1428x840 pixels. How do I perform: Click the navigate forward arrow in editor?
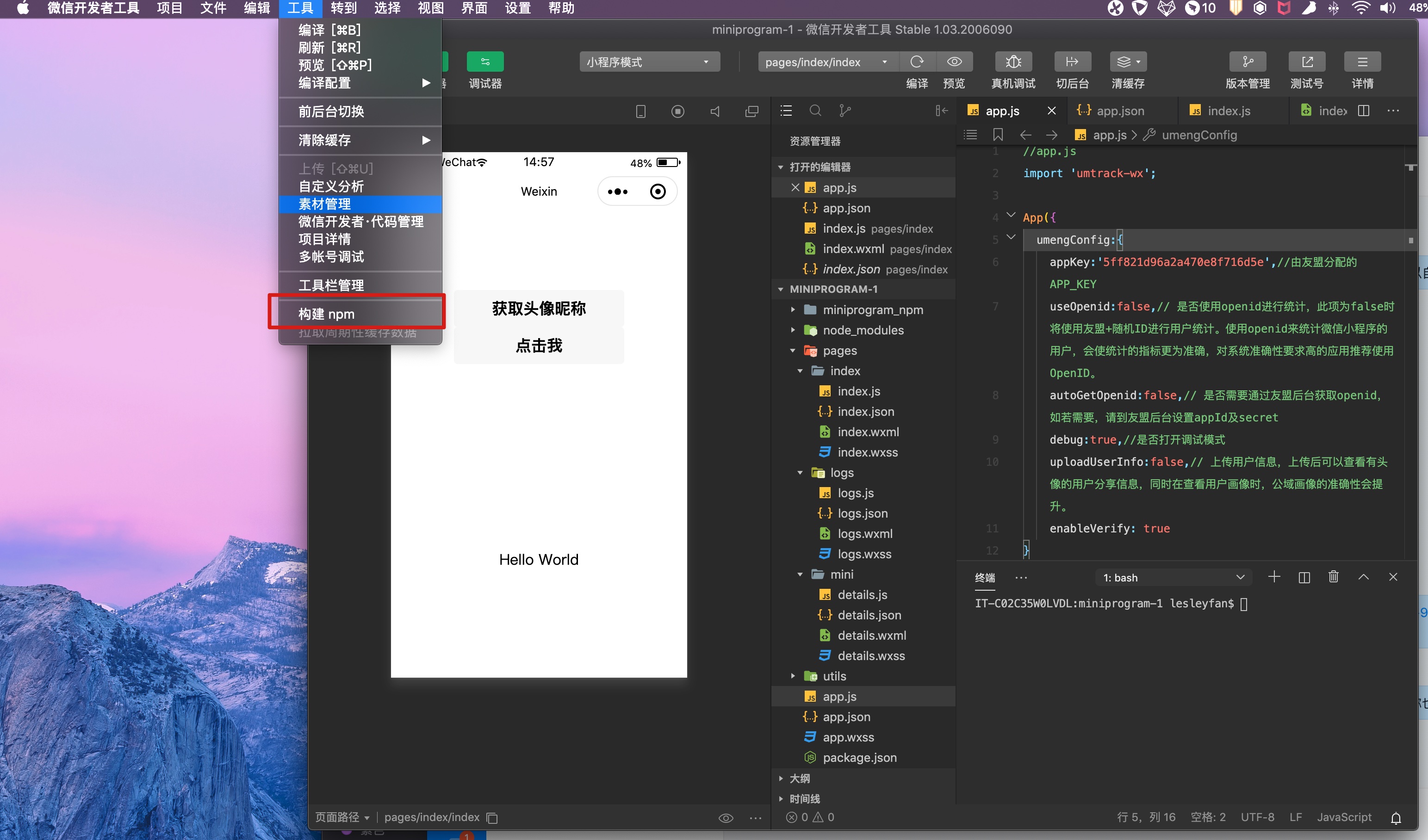1052,135
